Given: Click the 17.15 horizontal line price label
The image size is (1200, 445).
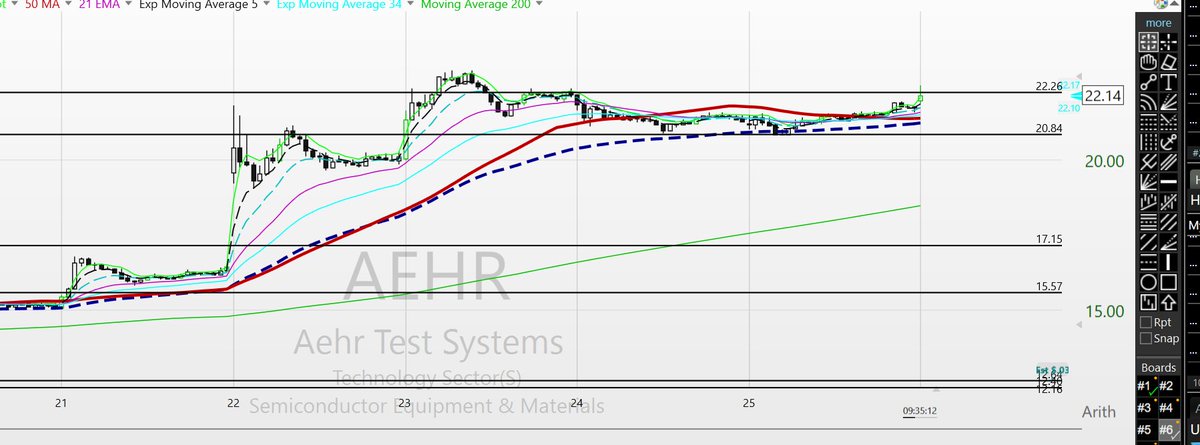Looking at the screenshot, I should pyautogui.click(x=1048, y=240).
